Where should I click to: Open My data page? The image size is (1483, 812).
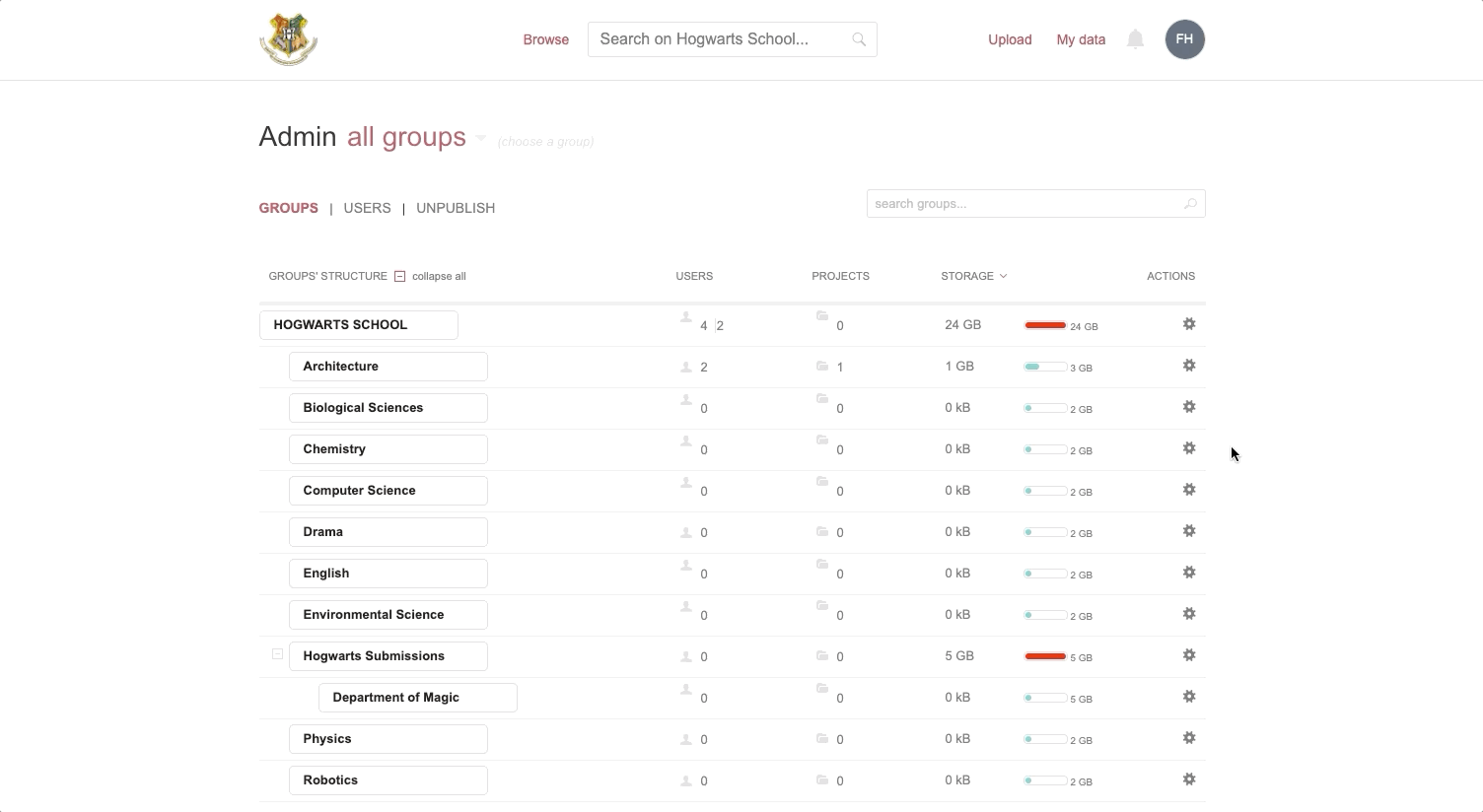[1081, 39]
